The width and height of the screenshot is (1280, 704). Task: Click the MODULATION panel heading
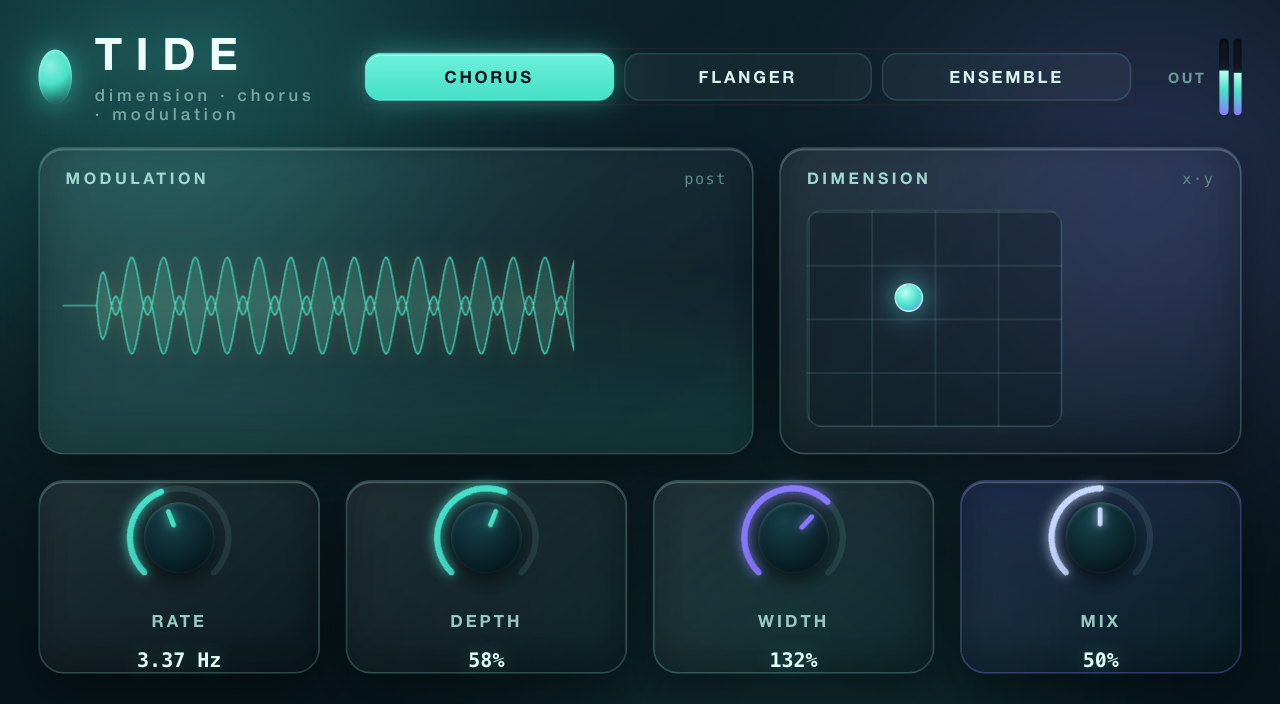click(x=137, y=179)
